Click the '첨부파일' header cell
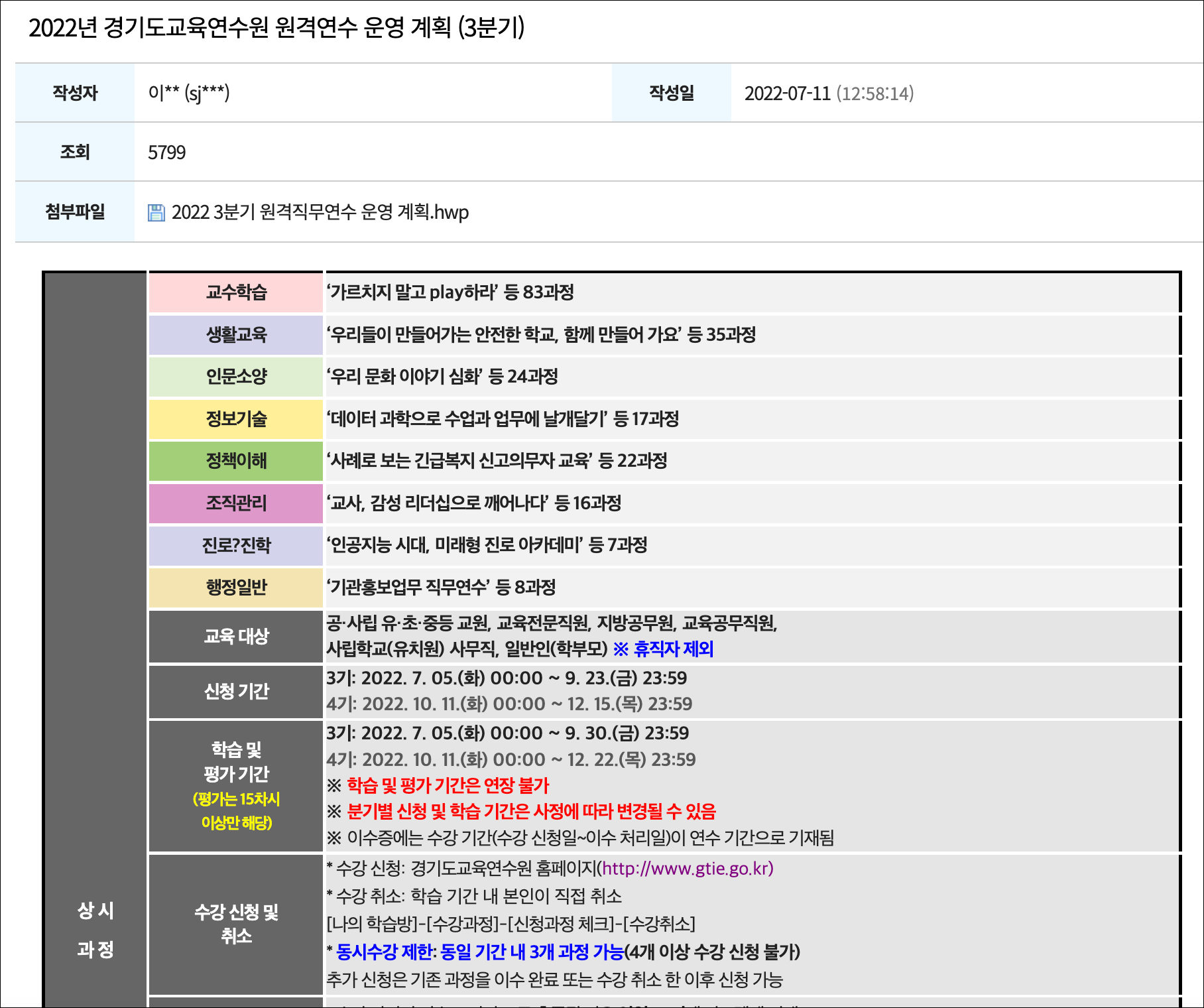1204x1008 pixels. (x=75, y=212)
